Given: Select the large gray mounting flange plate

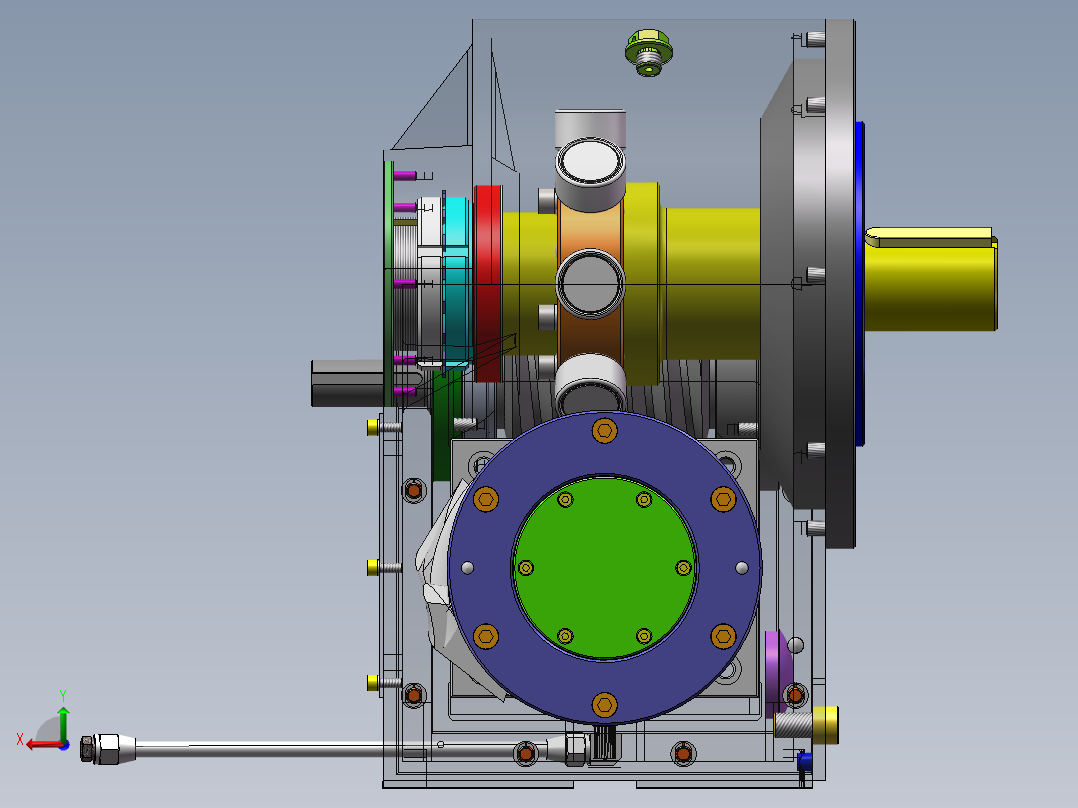Looking at the screenshot, I should coord(839,283).
